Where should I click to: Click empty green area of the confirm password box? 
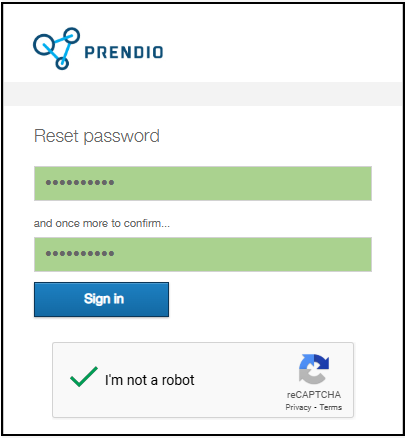pyautogui.click(x=243, y=254)
